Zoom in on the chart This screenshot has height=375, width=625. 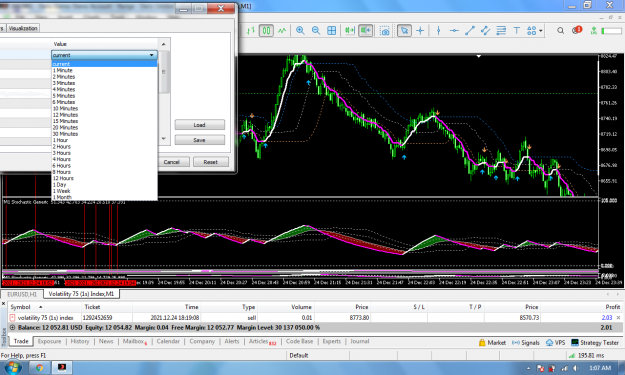[300, 31]
